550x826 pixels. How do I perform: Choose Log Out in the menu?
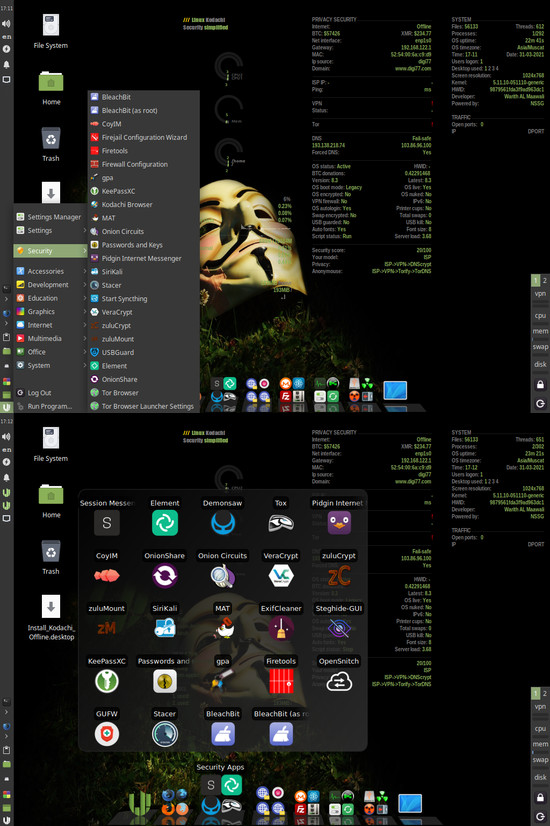pos(51,392)
